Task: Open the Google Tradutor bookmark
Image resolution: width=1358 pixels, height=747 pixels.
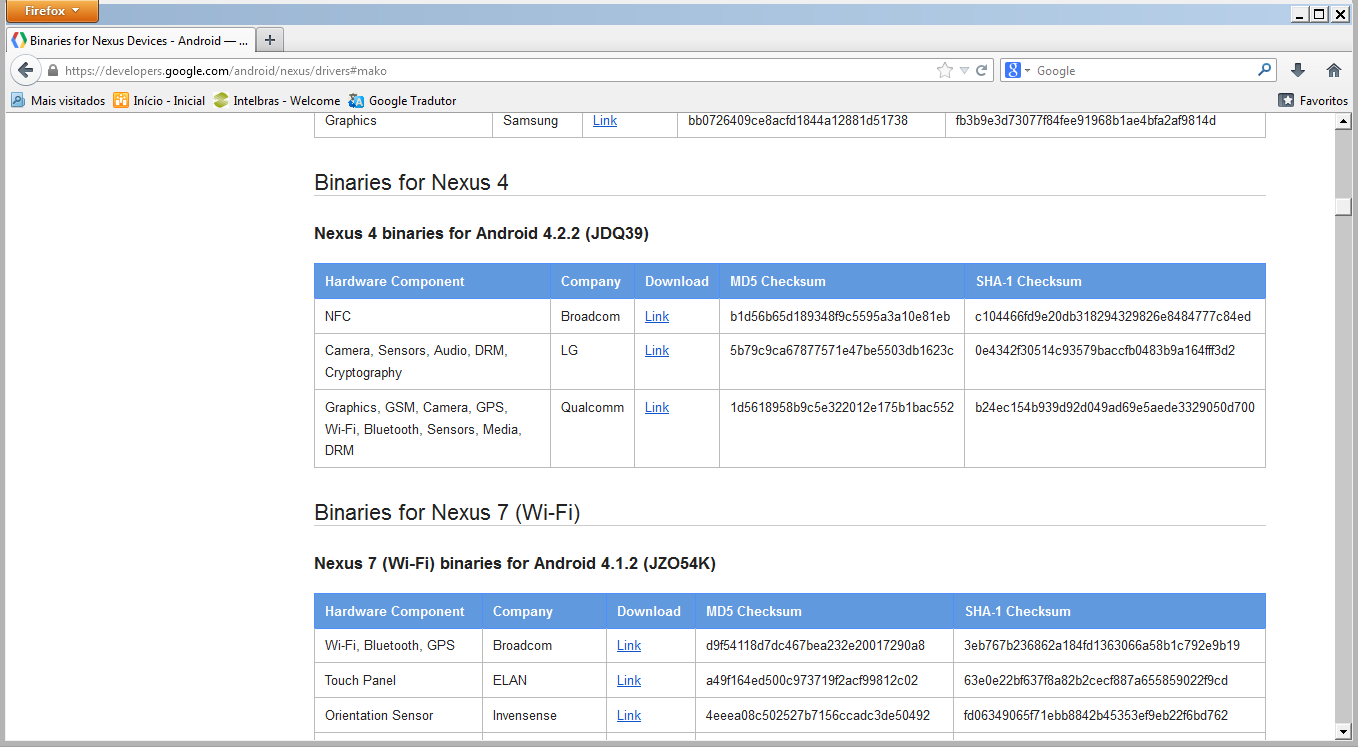Action: click(x=402, y=100)
